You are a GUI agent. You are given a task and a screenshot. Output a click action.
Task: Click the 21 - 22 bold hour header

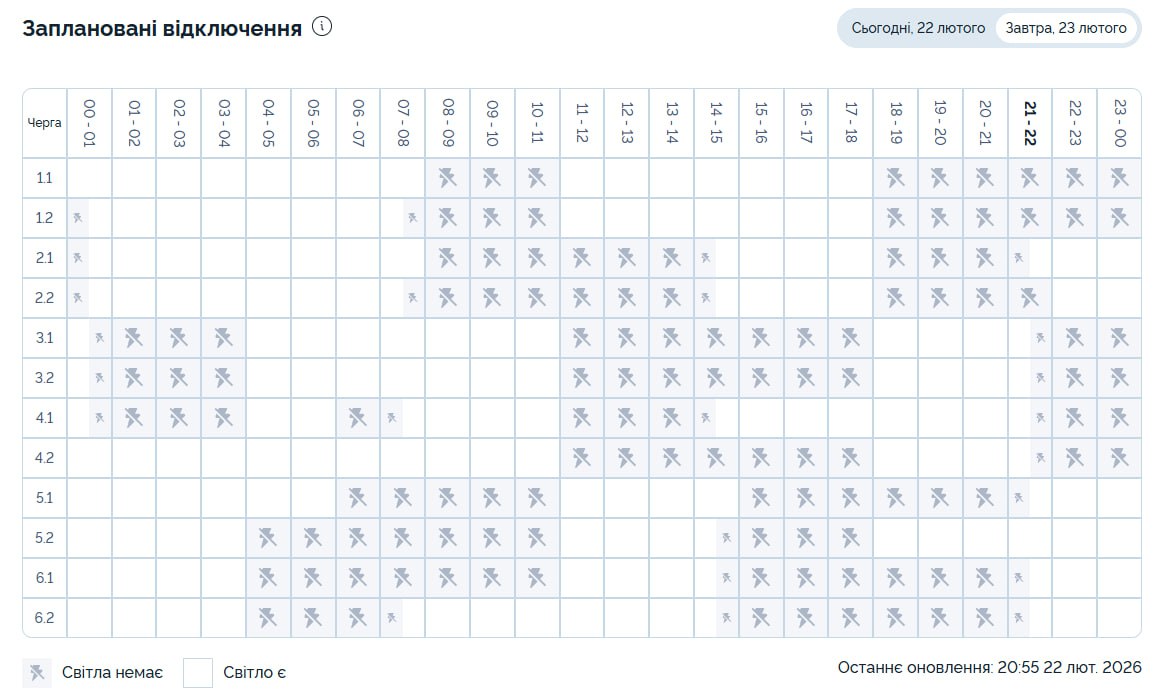1029,123
